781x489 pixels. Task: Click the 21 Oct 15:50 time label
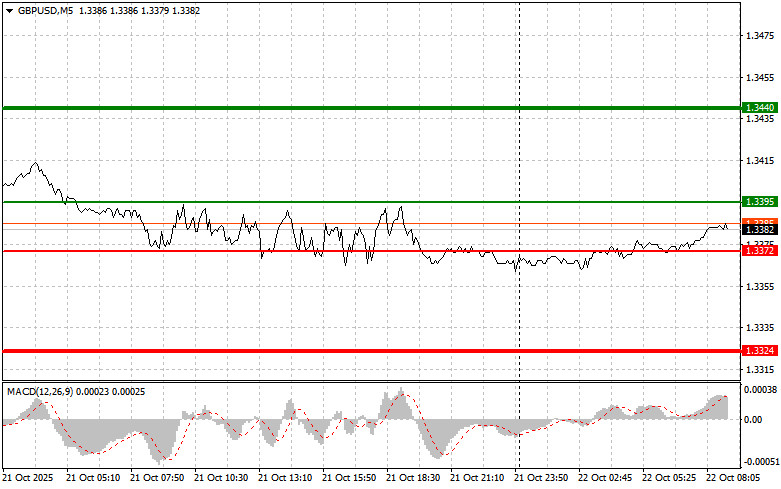tap(349, 478)
